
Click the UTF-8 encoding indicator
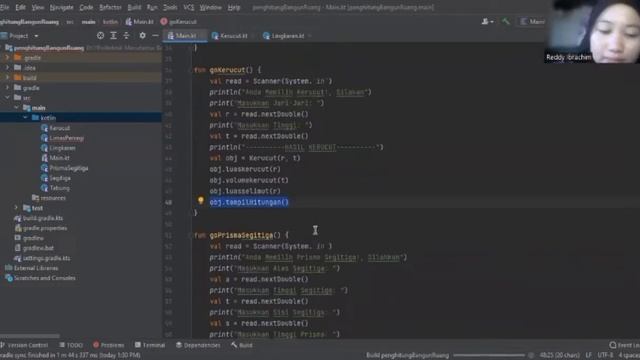coord(605,356)
